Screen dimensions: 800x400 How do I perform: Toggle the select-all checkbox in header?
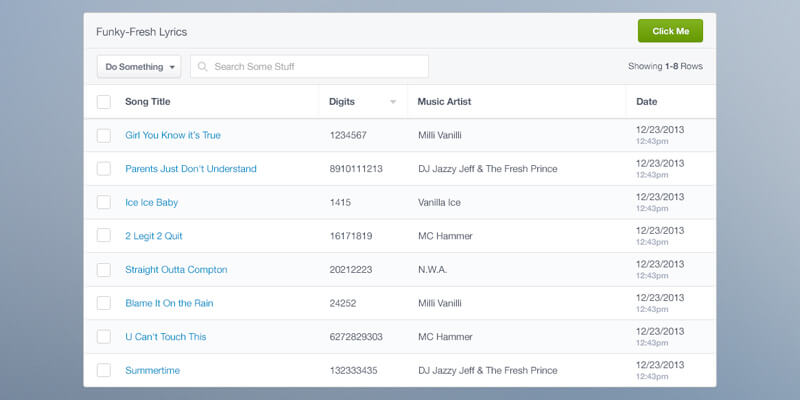click(x=104, y=102)
